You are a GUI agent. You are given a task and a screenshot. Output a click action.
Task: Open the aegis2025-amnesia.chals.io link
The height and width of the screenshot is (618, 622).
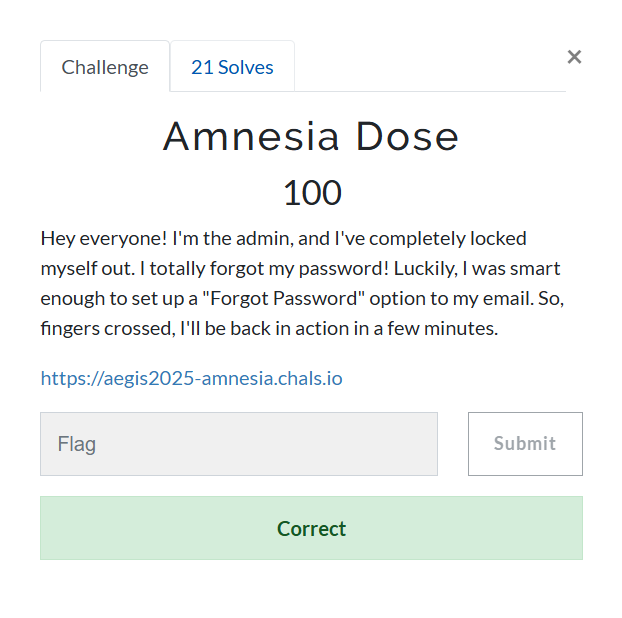tap(191, 378)
